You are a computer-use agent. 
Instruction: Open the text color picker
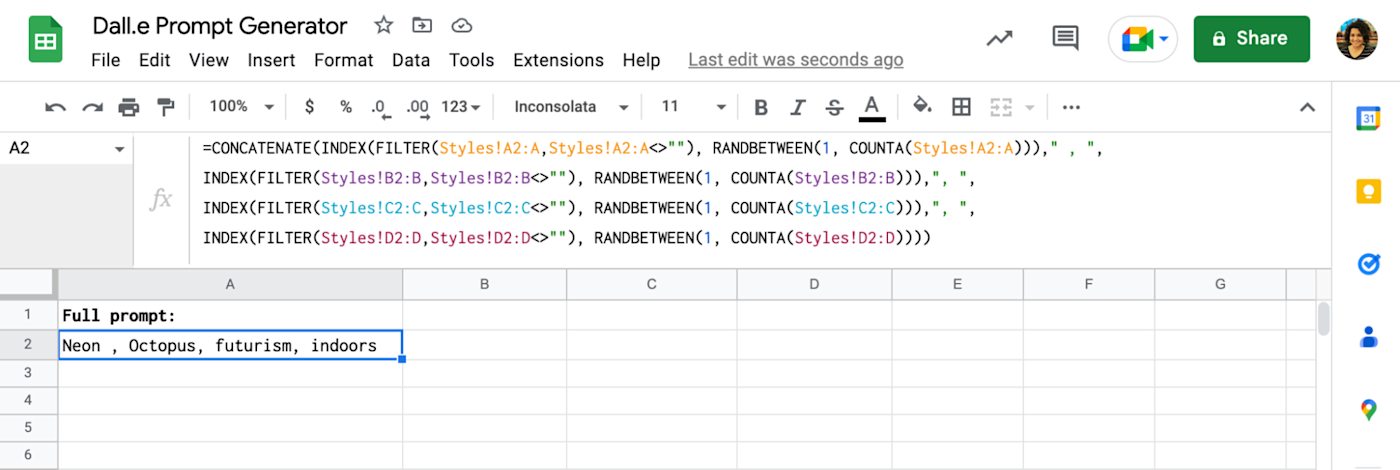[x=872, y=107]
